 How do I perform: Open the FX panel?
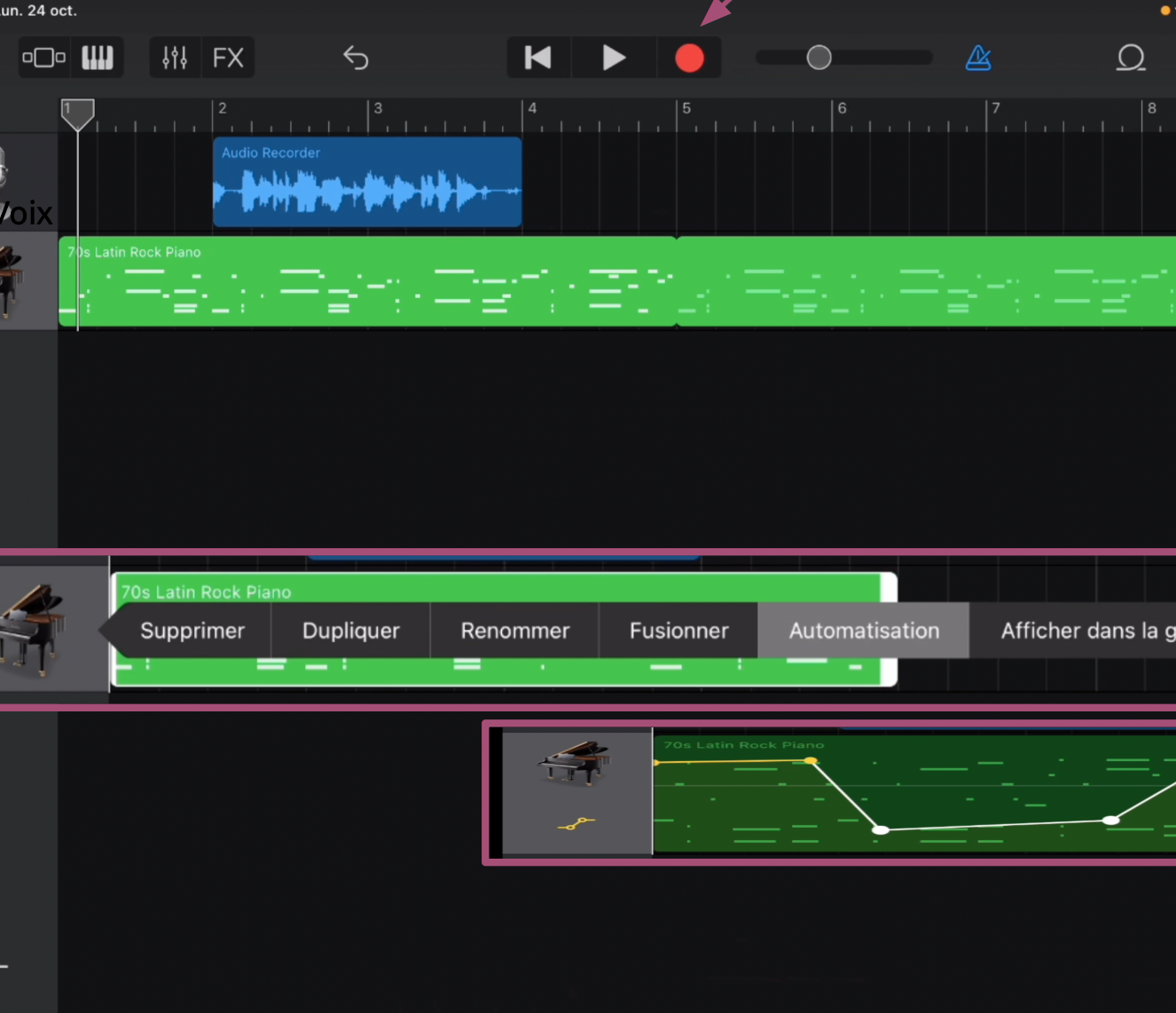(x=228, y=58)
